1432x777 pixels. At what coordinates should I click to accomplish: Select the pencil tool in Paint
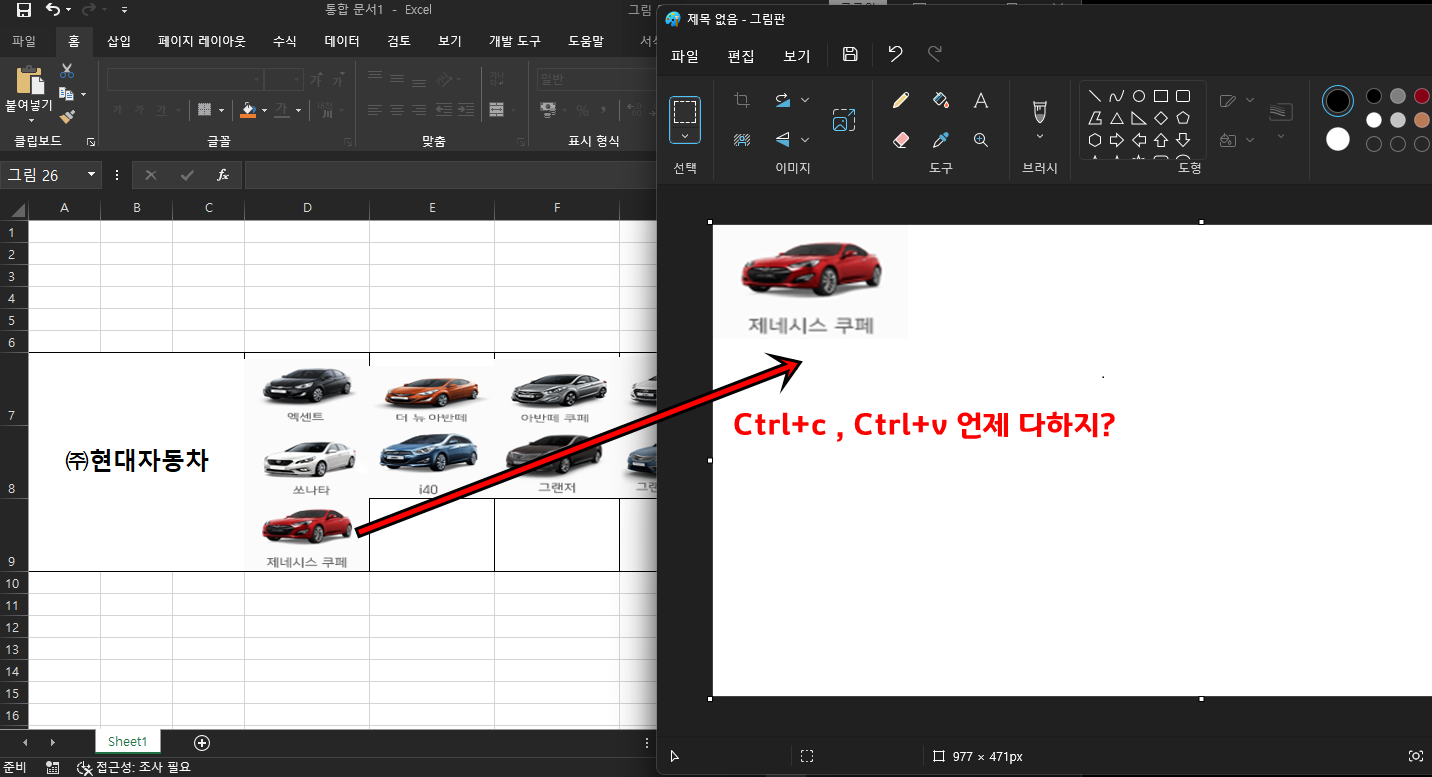click(900, 100)
